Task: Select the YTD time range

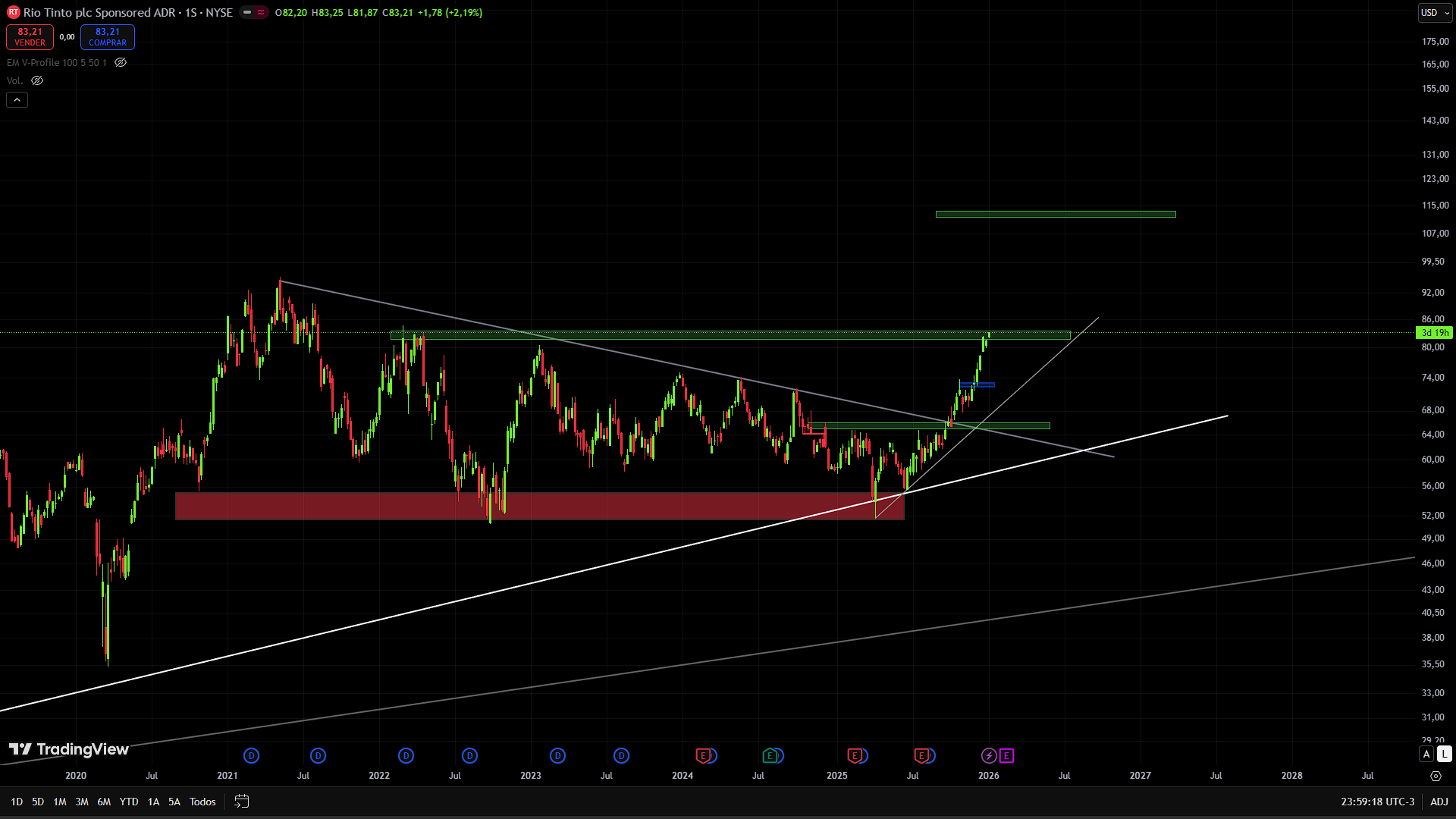Action: [129, 802]
